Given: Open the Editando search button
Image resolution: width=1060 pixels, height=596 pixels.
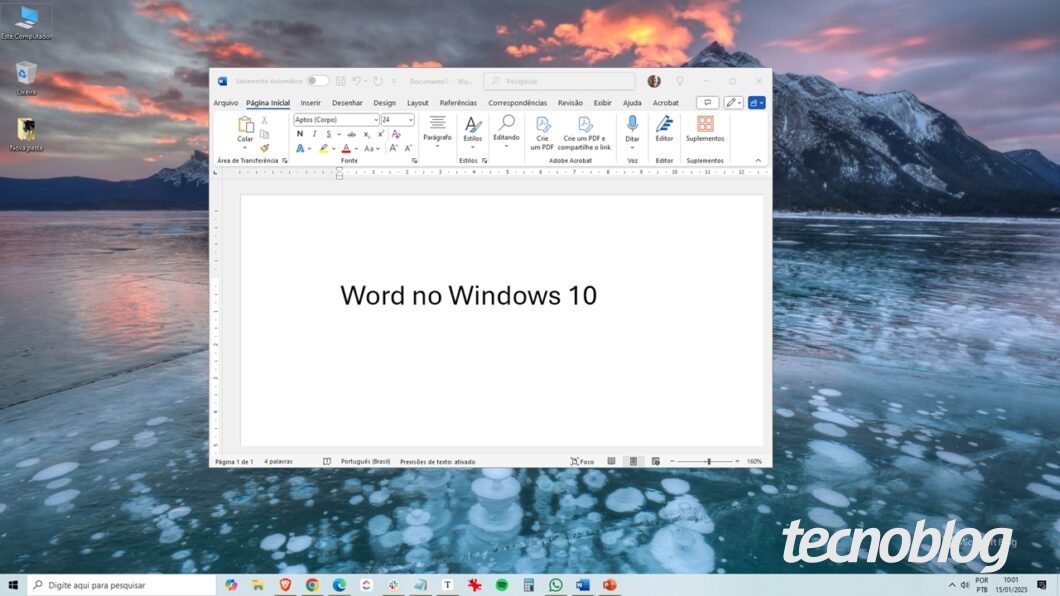Looking at the screenshot, I should 506,131.
